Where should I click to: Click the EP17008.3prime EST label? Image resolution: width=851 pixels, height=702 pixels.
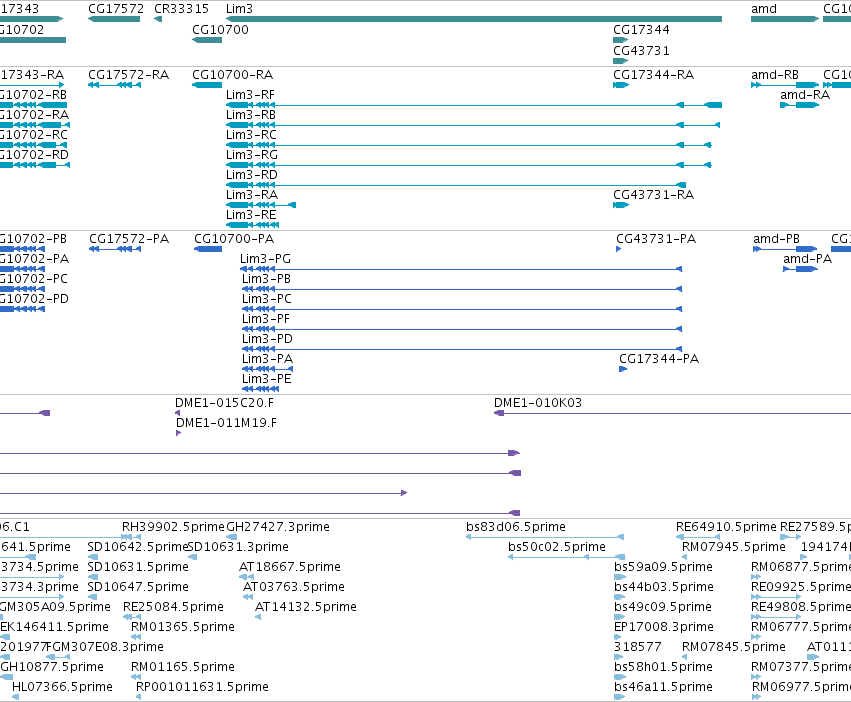[x=664, y=627]
